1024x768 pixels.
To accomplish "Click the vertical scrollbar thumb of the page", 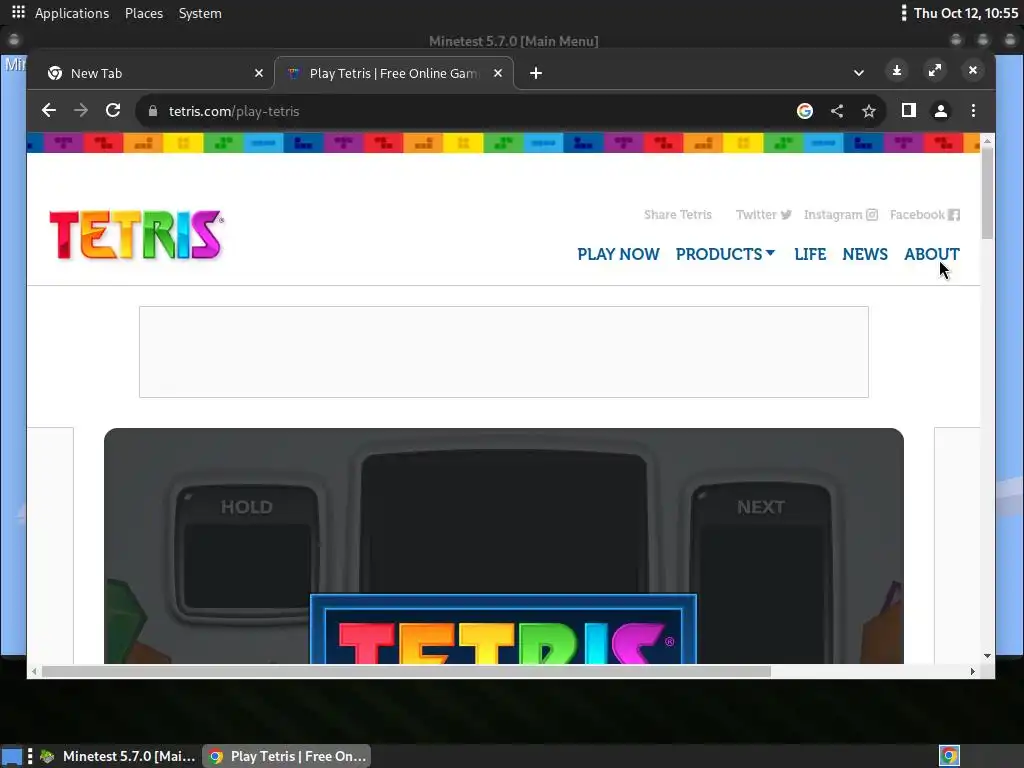I will pyautogui.click(x=987, y=193).
